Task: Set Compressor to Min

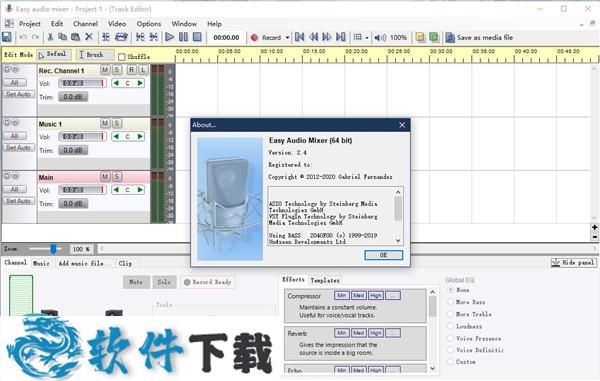Action: (341, 296)
